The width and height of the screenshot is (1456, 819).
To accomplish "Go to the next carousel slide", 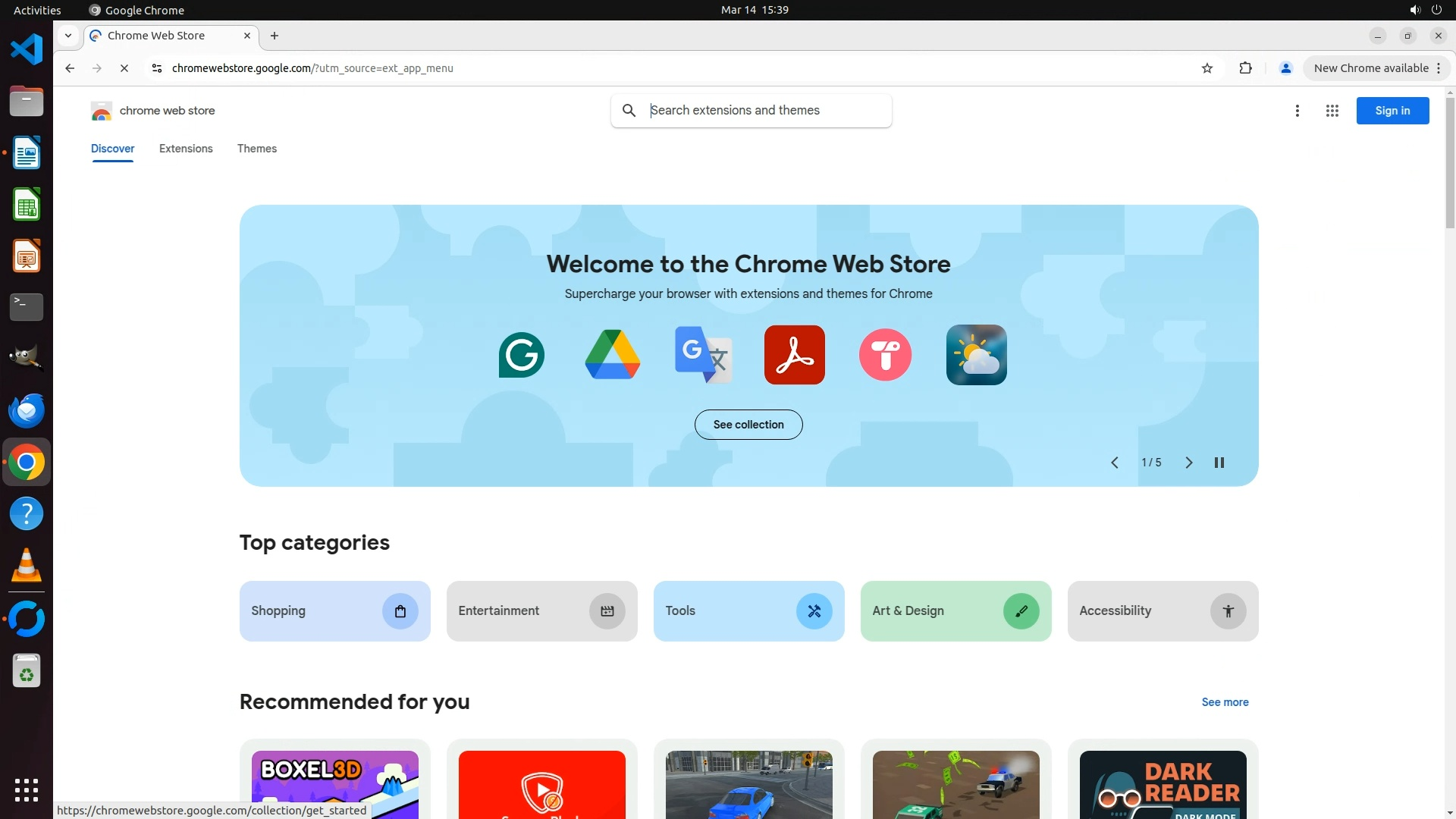I will click(x=1188, y=463).
